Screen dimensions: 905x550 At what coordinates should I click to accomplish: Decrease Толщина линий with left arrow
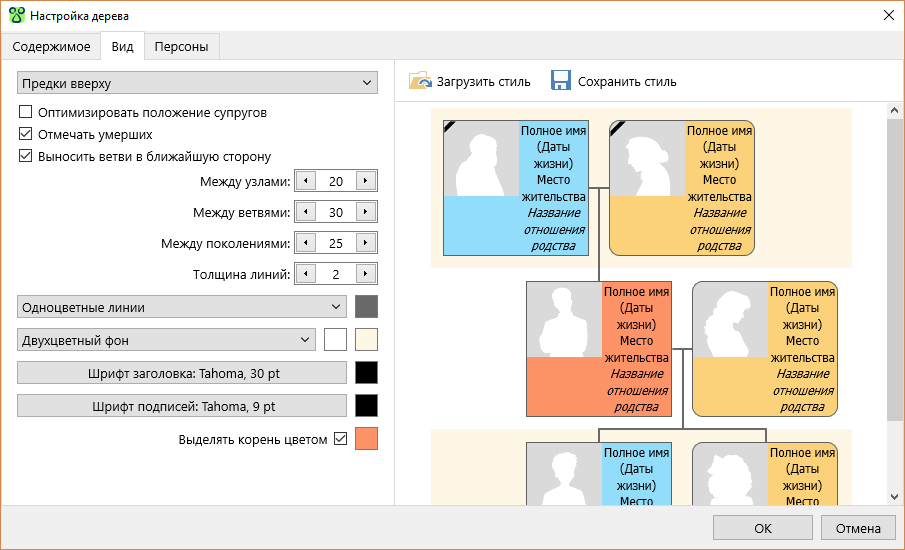[x=304, y=274]
